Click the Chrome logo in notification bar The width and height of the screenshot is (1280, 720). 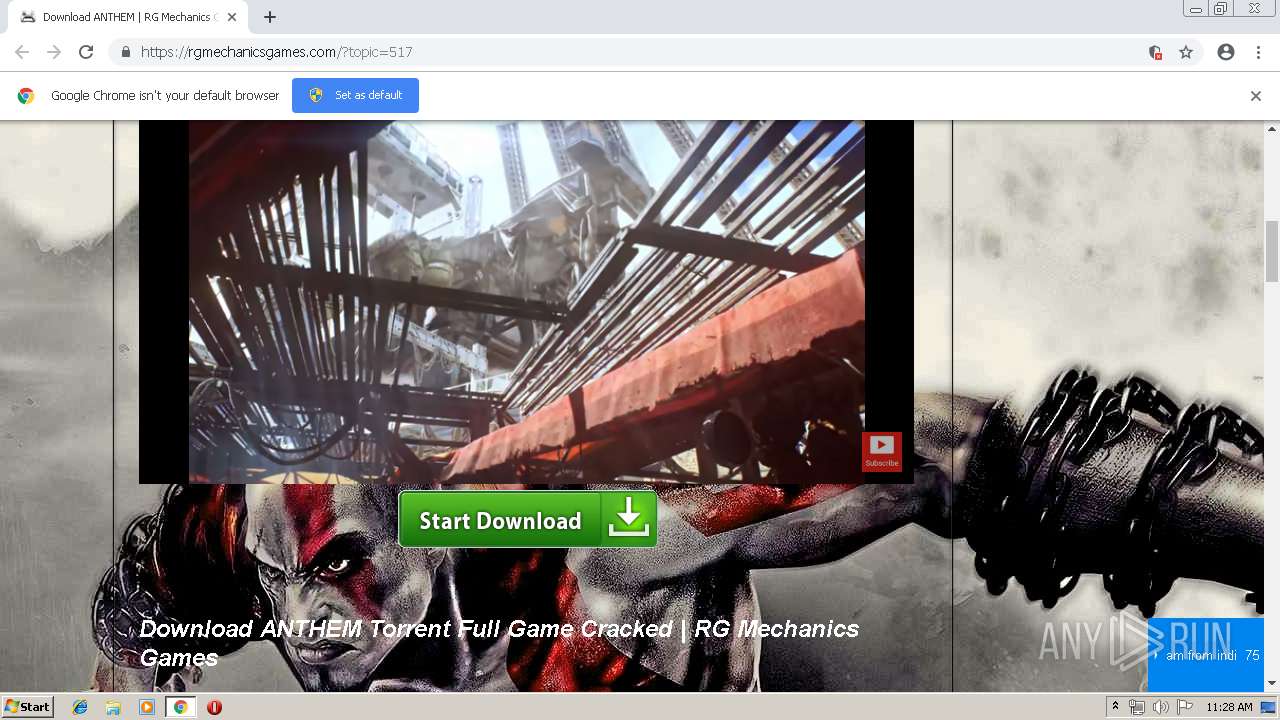tap(26, 96)
